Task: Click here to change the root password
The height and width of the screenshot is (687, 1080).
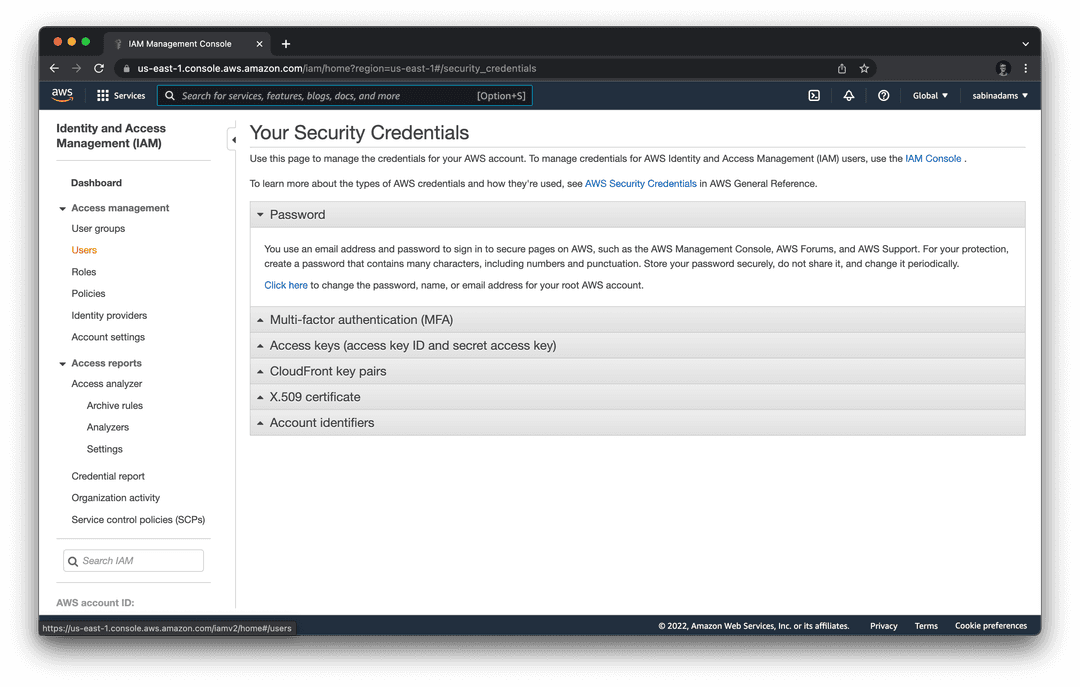Action: tap(285, 285)
